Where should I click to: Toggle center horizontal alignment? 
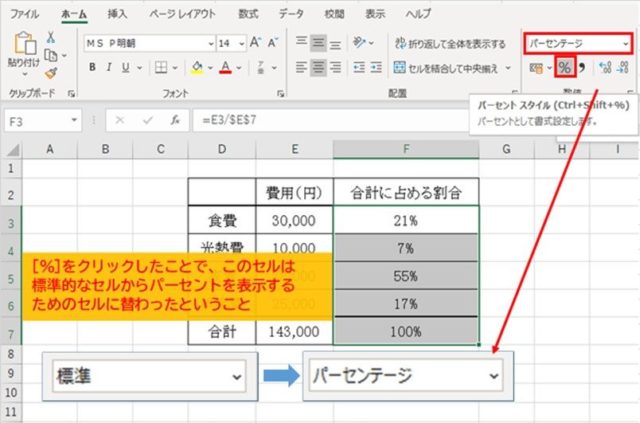pyautogui.click(x=318, y=67)
